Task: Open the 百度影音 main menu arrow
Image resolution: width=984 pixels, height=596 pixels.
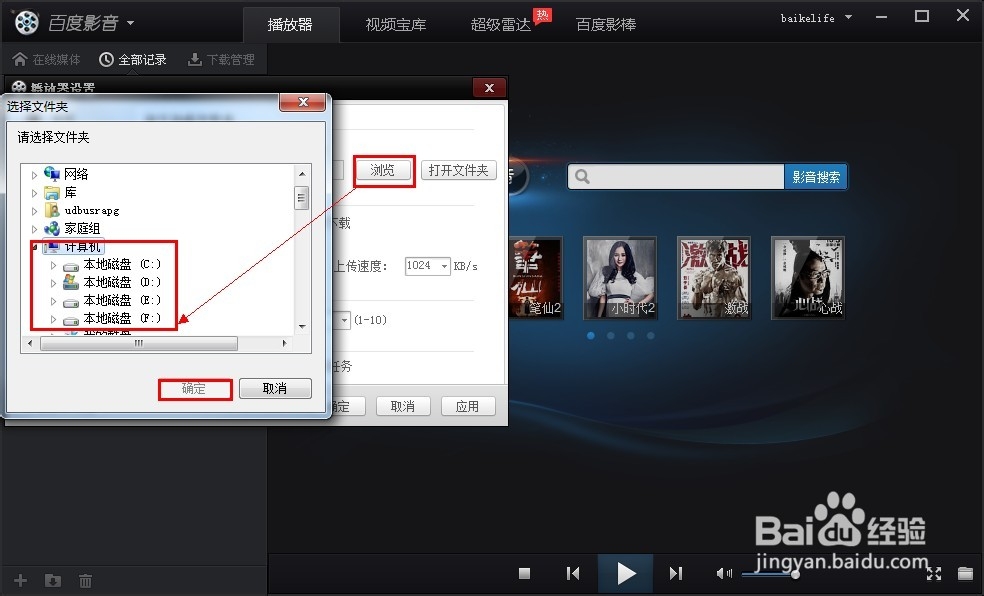Action: tap(131, 23)
